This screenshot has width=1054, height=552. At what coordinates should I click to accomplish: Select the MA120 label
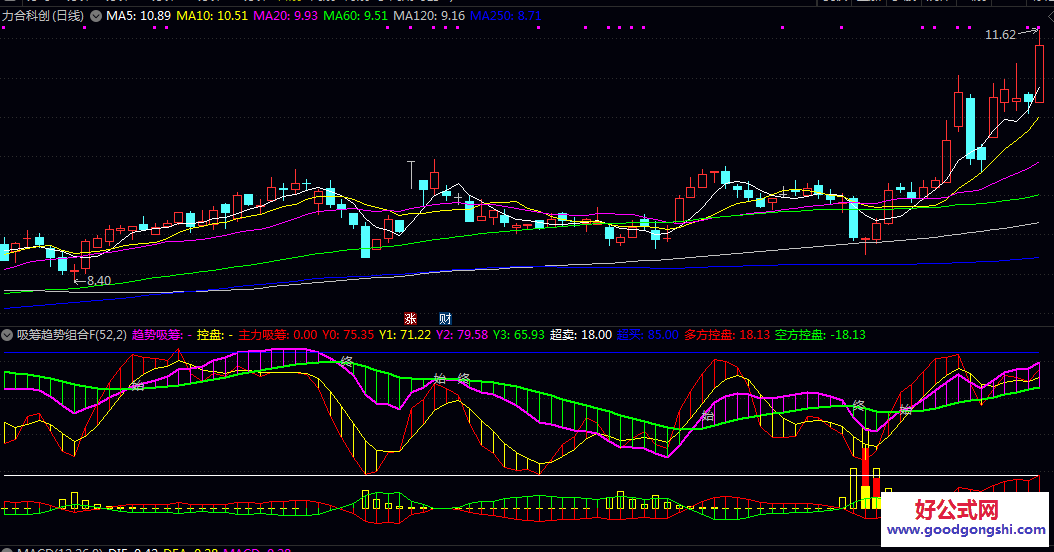pyautogui.click(x=428, y=16)
